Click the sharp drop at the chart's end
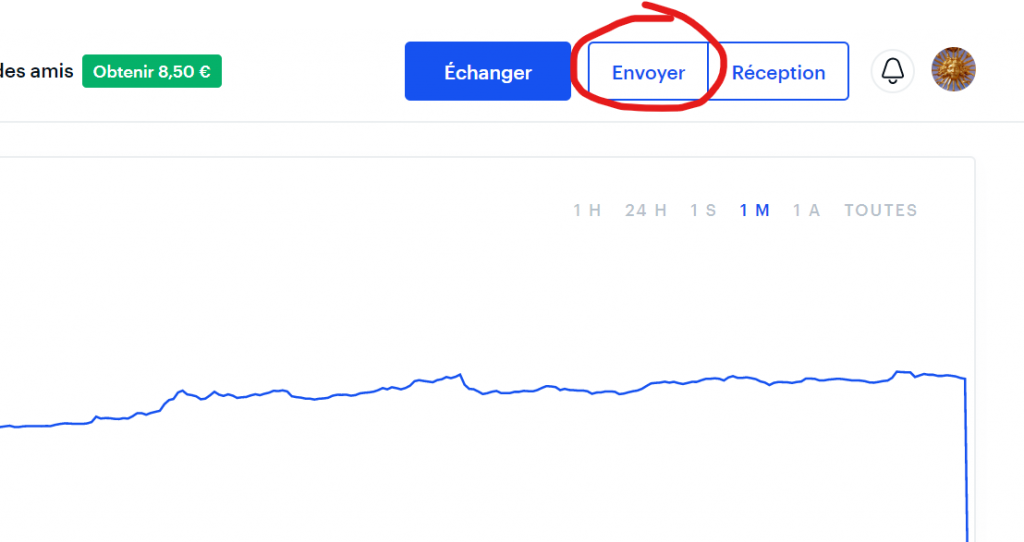 click(967, 457)
